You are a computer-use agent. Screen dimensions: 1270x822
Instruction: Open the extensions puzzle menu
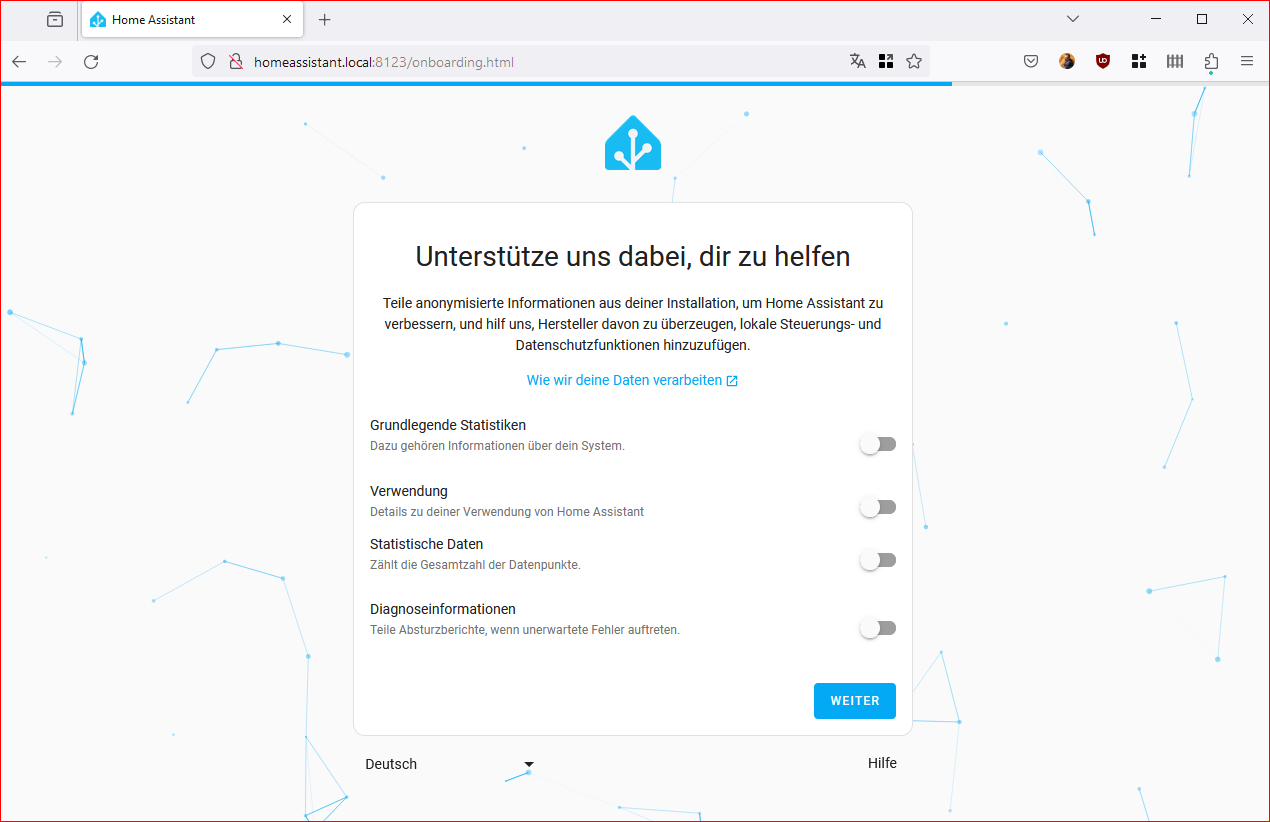coord(1211,62)
